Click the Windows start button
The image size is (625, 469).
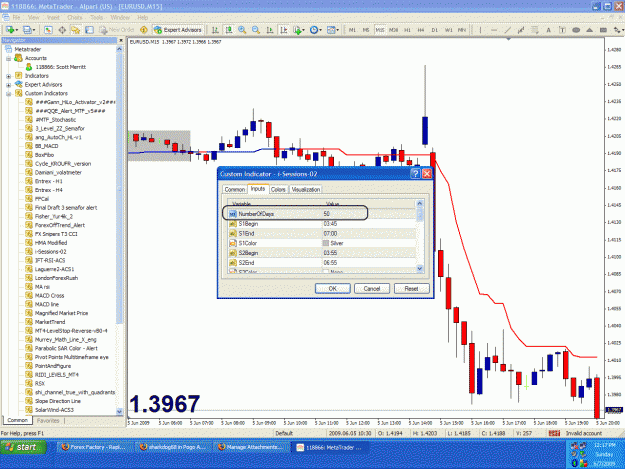[x=24, y=447]
